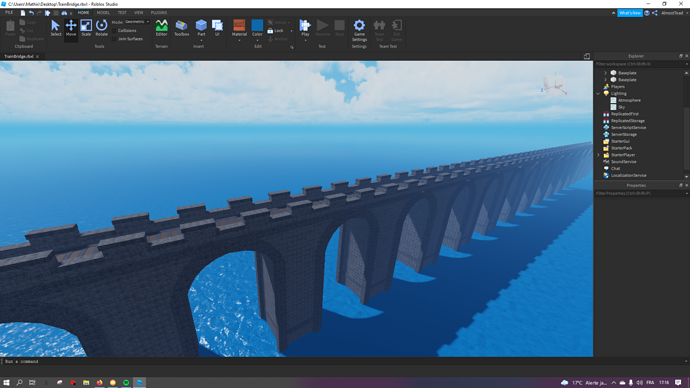Open the Color dropdown arrow

coord(257,41)
